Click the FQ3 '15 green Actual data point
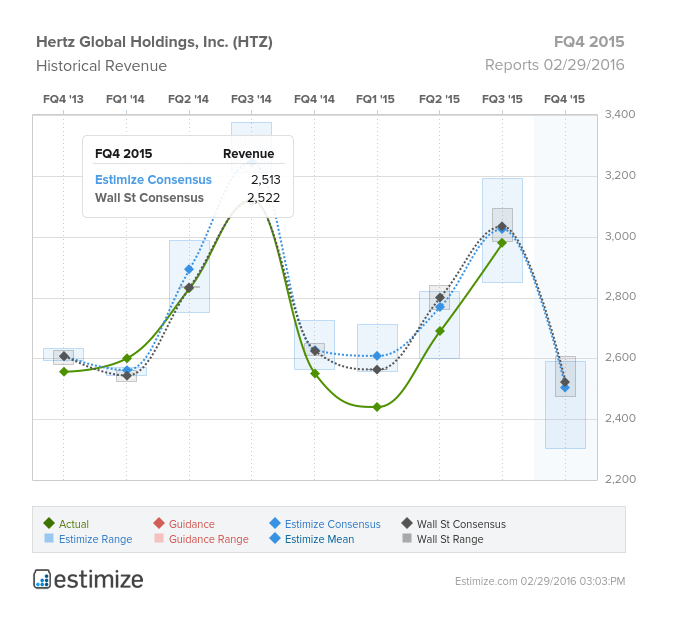This screenshot has width=675, height=620. pos(502,243)
